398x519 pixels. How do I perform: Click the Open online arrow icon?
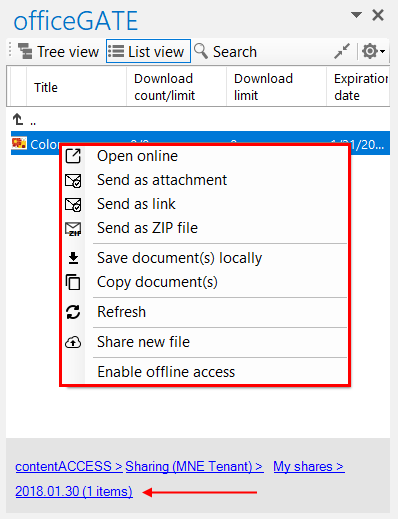[73, 156]
